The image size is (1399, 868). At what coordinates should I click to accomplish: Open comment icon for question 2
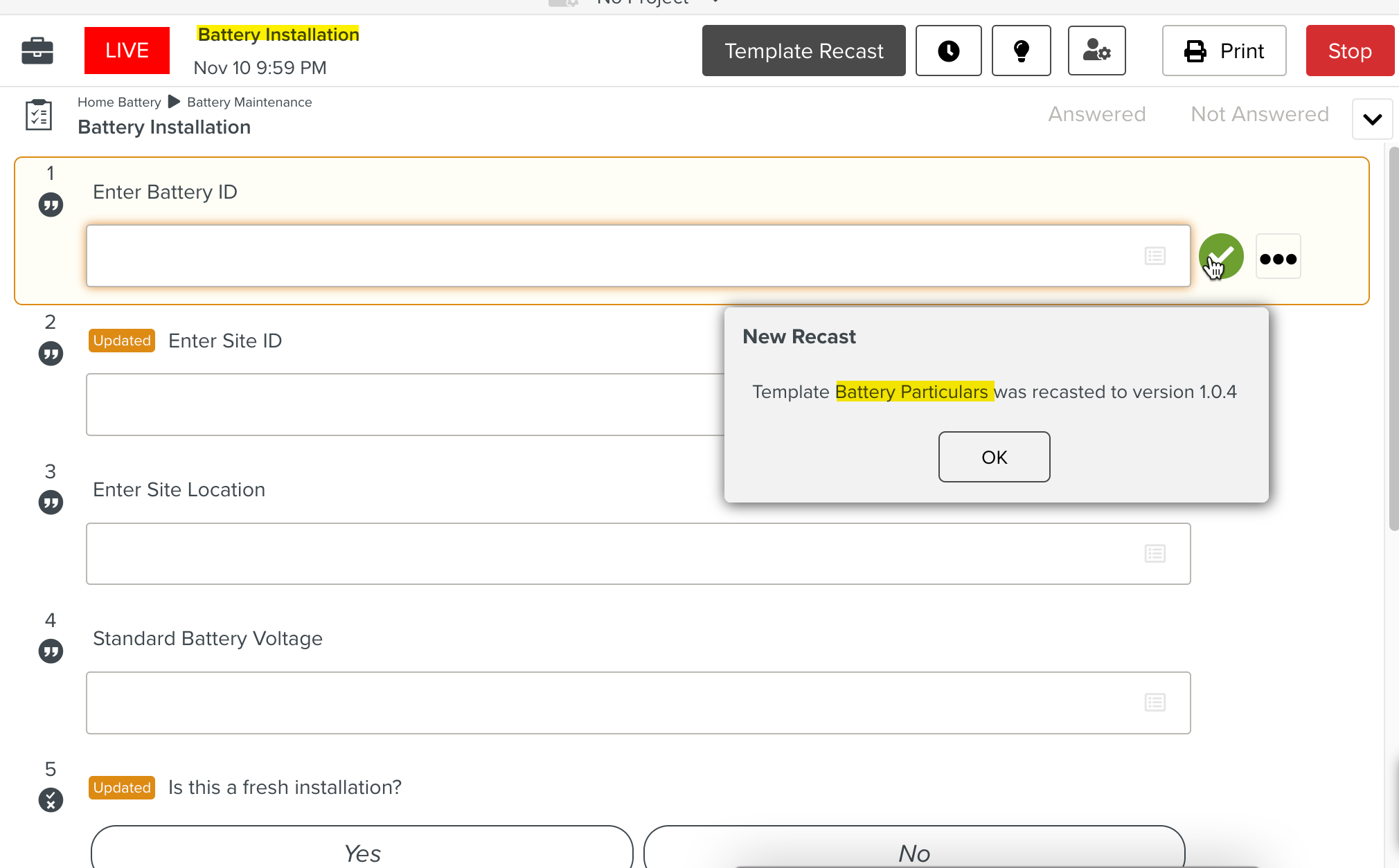tap(51, 354)
